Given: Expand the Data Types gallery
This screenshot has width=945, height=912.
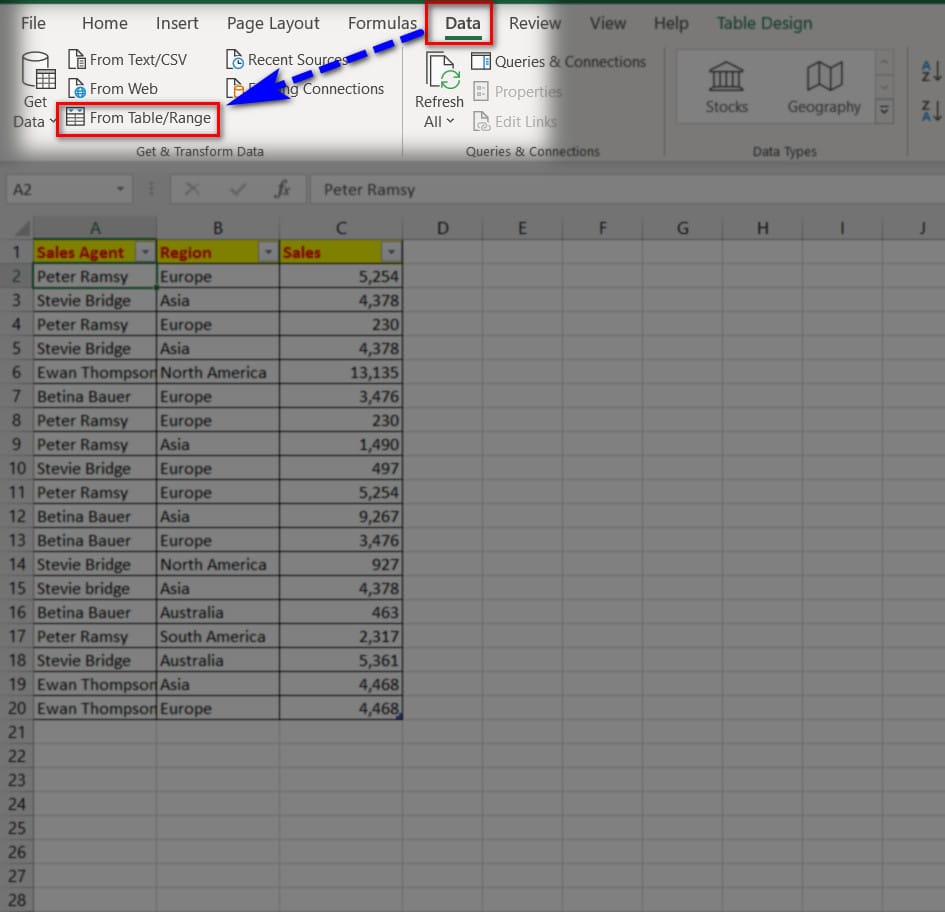Looking at the screenshot, I should 884,111.
